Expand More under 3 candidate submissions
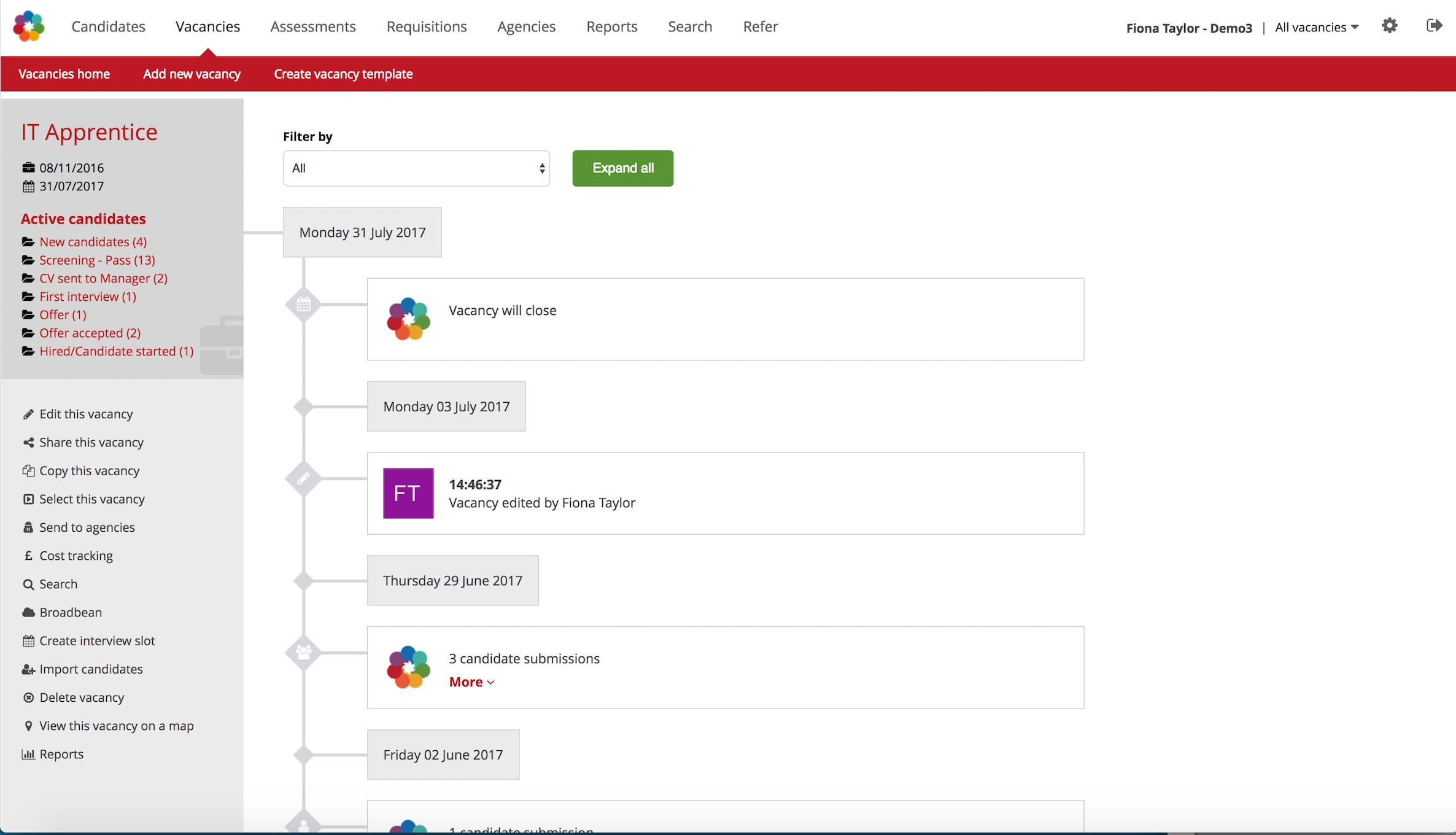The height and width of the screenshot is (835, 1456). click(x=471, y=682)
